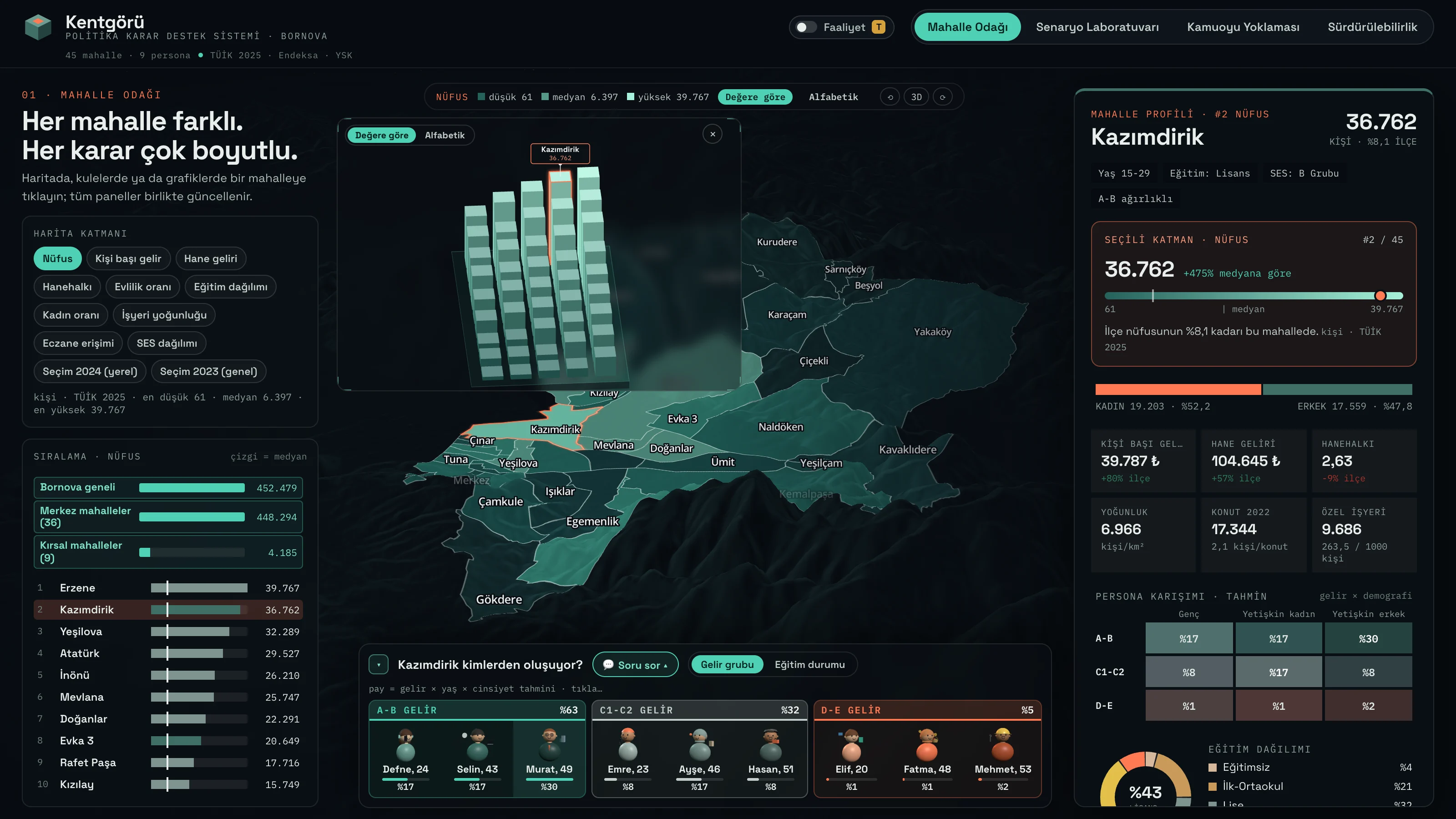Click the Bornova geneli summary bar
The height and width of the screenshot is (819, 1456).
click(x=168, y=487)
